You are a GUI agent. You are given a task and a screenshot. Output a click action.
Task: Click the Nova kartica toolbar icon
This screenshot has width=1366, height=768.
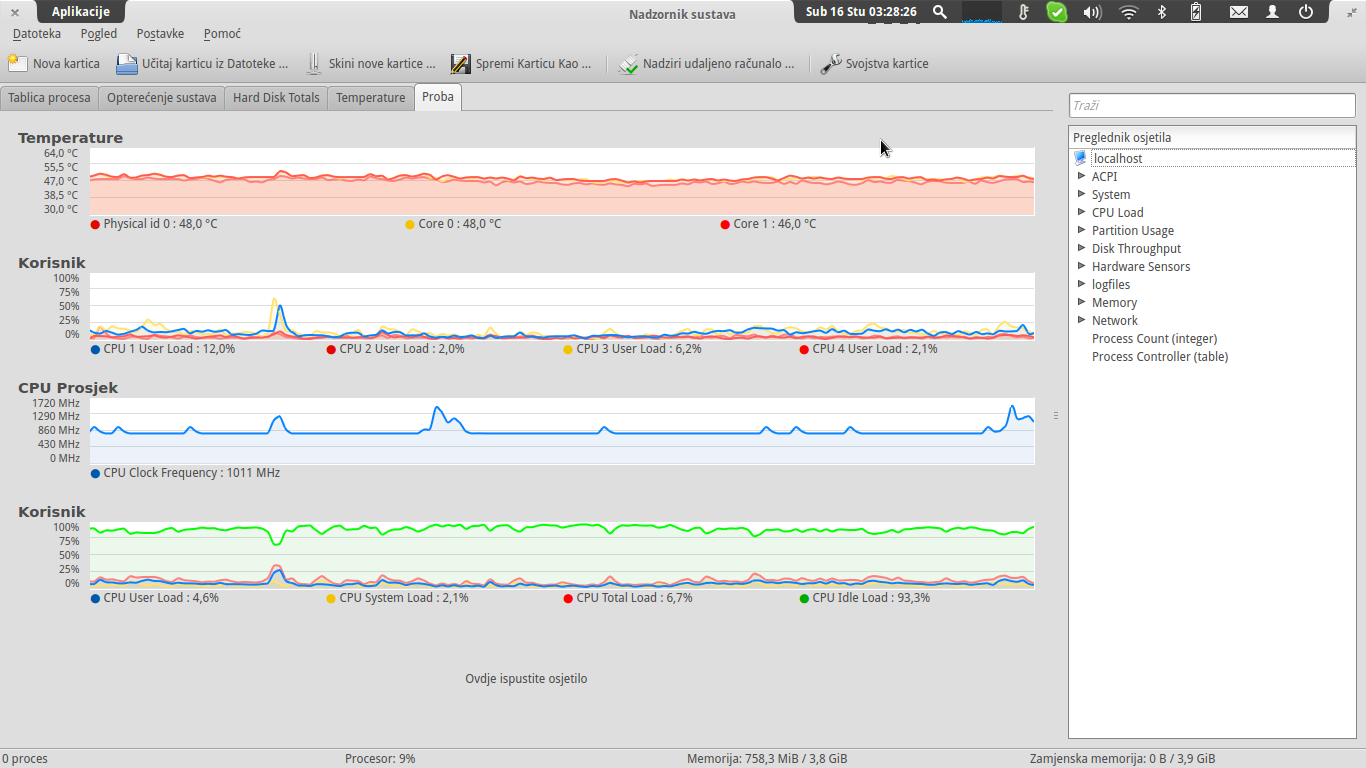18,64
